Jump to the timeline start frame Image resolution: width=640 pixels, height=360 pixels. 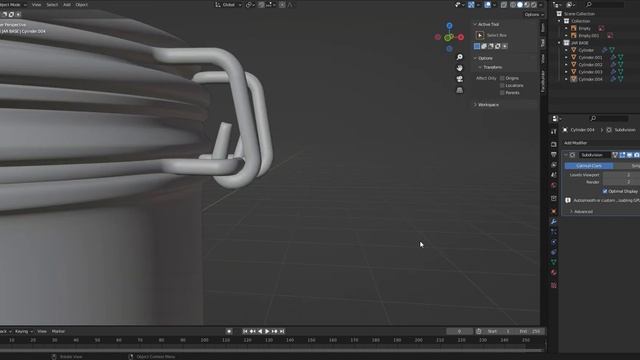[245, 331]
